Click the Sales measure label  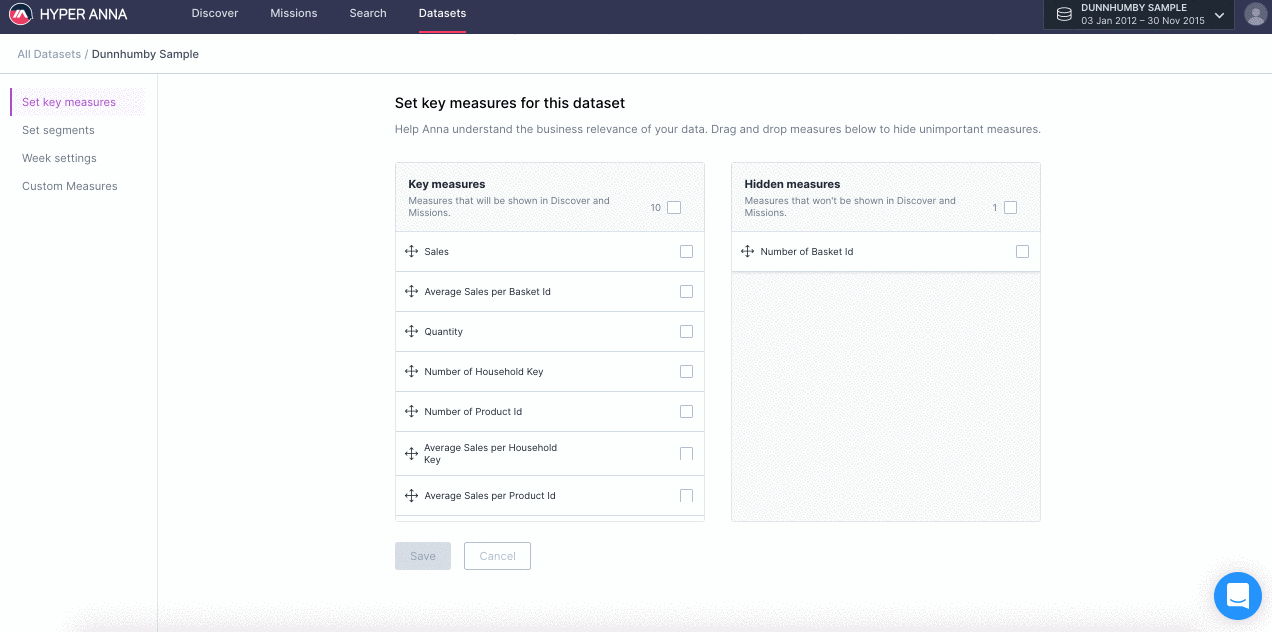[x=437, y=252]
